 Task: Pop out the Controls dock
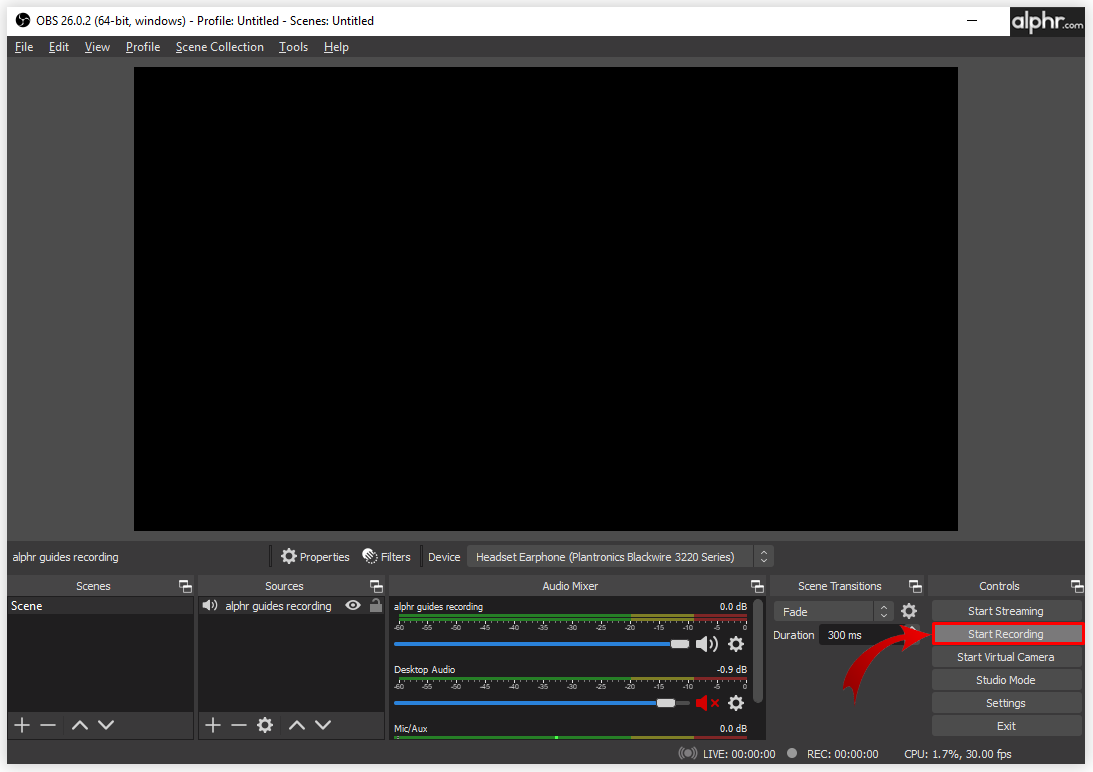1077,586
